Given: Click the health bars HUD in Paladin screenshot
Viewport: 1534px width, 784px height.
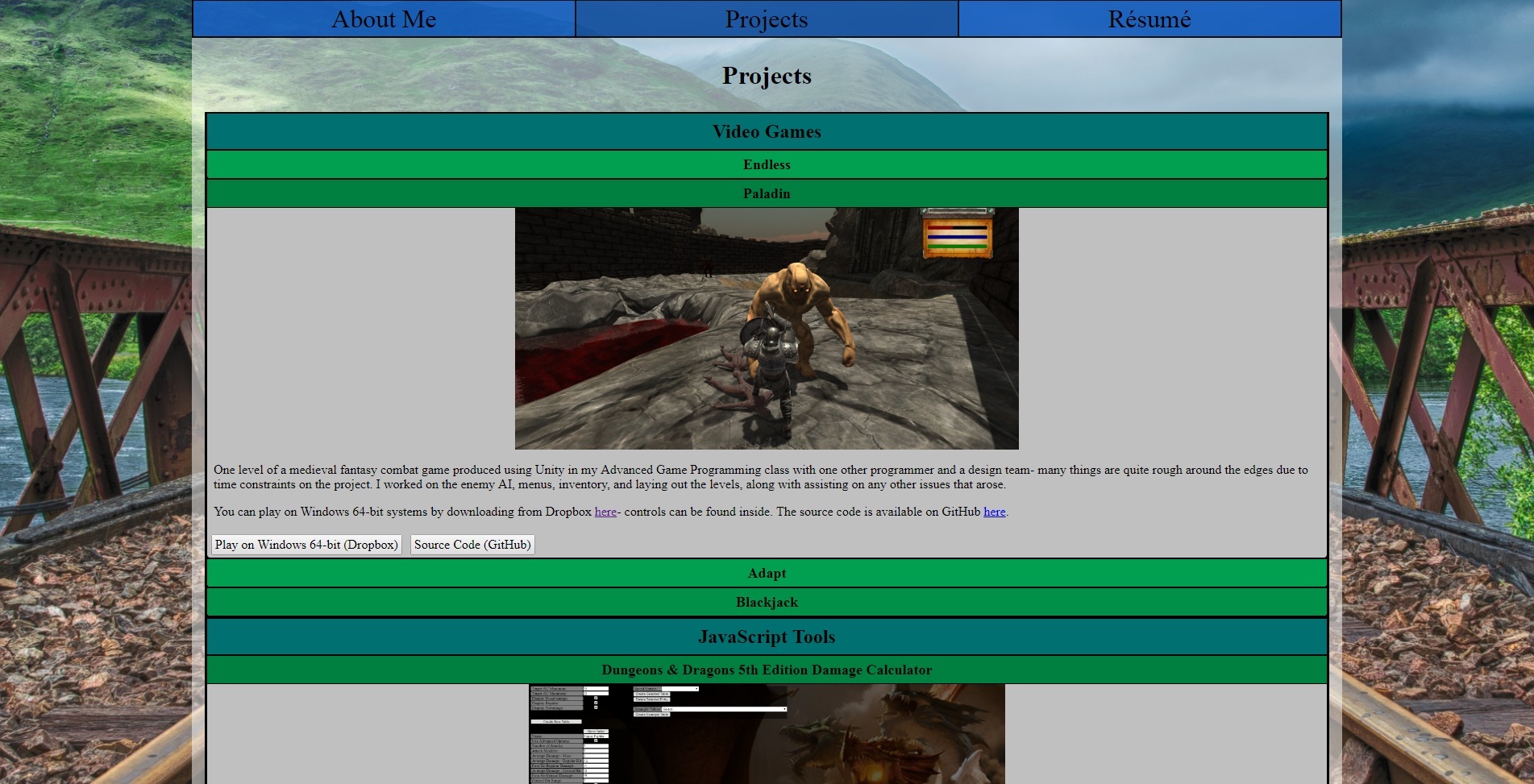Looking at the screenshot, I should coord(957,236).
